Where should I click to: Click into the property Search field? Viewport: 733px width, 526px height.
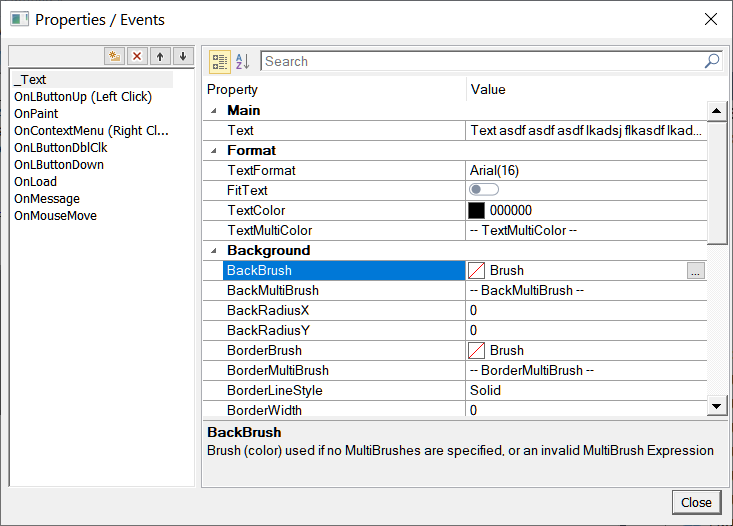point(480,61)
